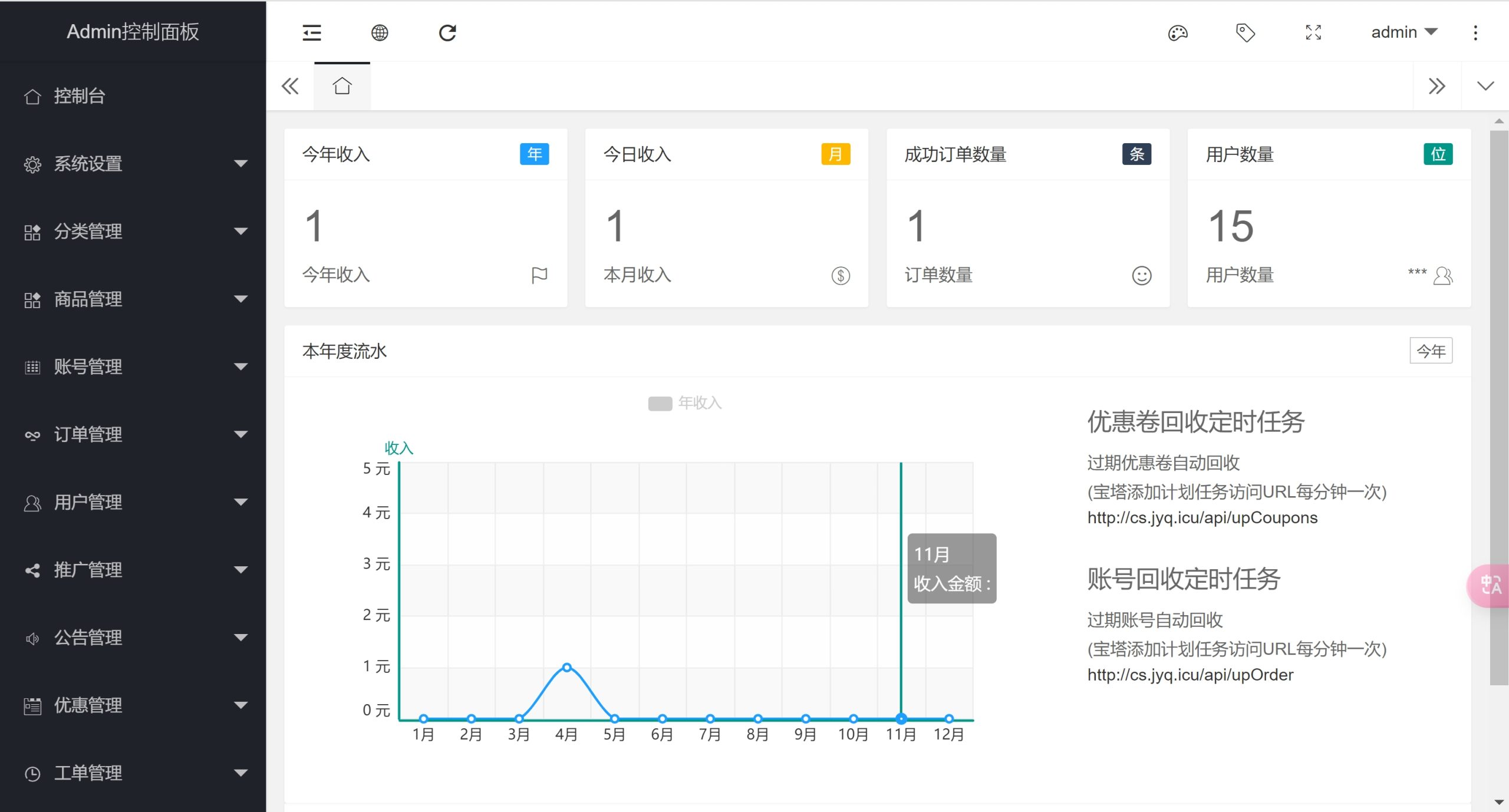The width and height of the screenshot is (1509, 812).
Task: Click the 优惠管理 calendar icon
Action: [x=32, y=707]
